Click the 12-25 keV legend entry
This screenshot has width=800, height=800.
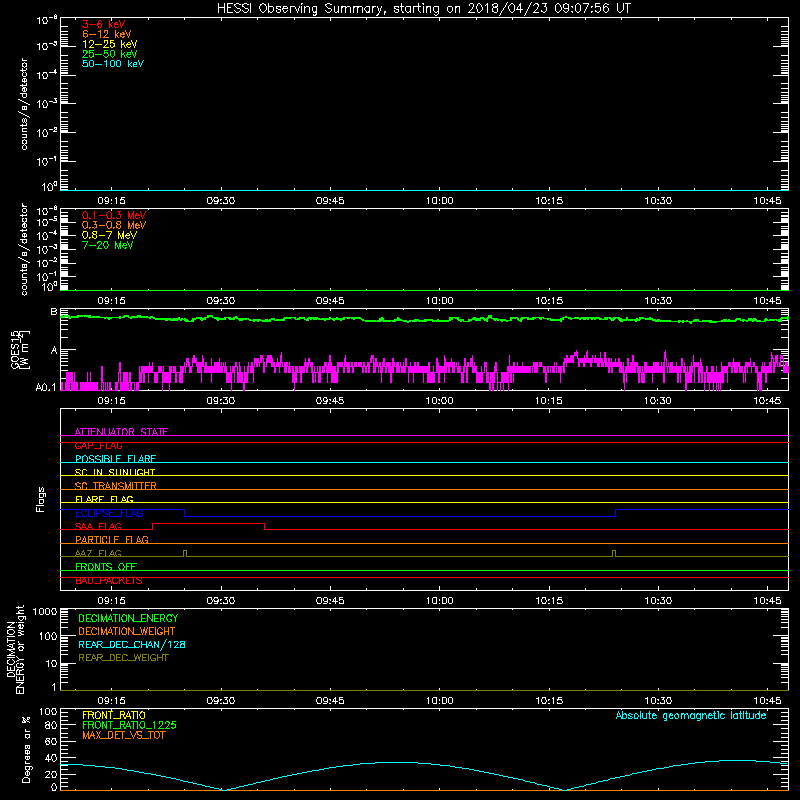point(109,44)
